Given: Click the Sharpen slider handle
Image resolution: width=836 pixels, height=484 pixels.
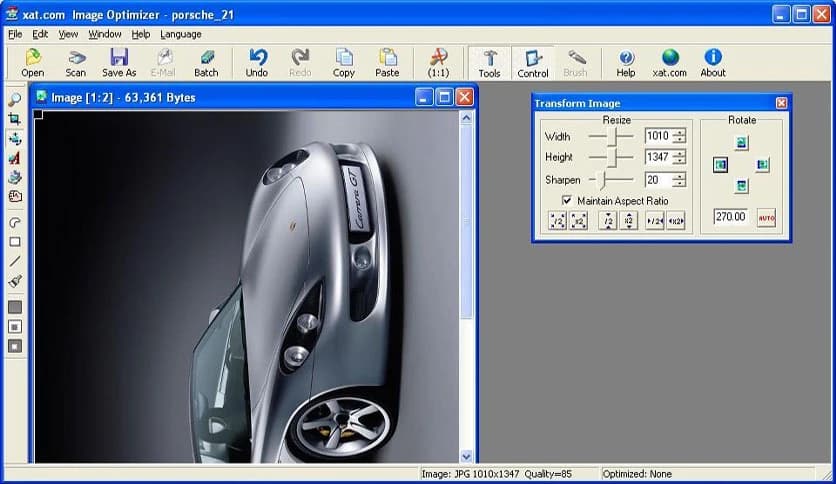Looking at the screenshot, I should pyautogui.click(x=602, y=180).
